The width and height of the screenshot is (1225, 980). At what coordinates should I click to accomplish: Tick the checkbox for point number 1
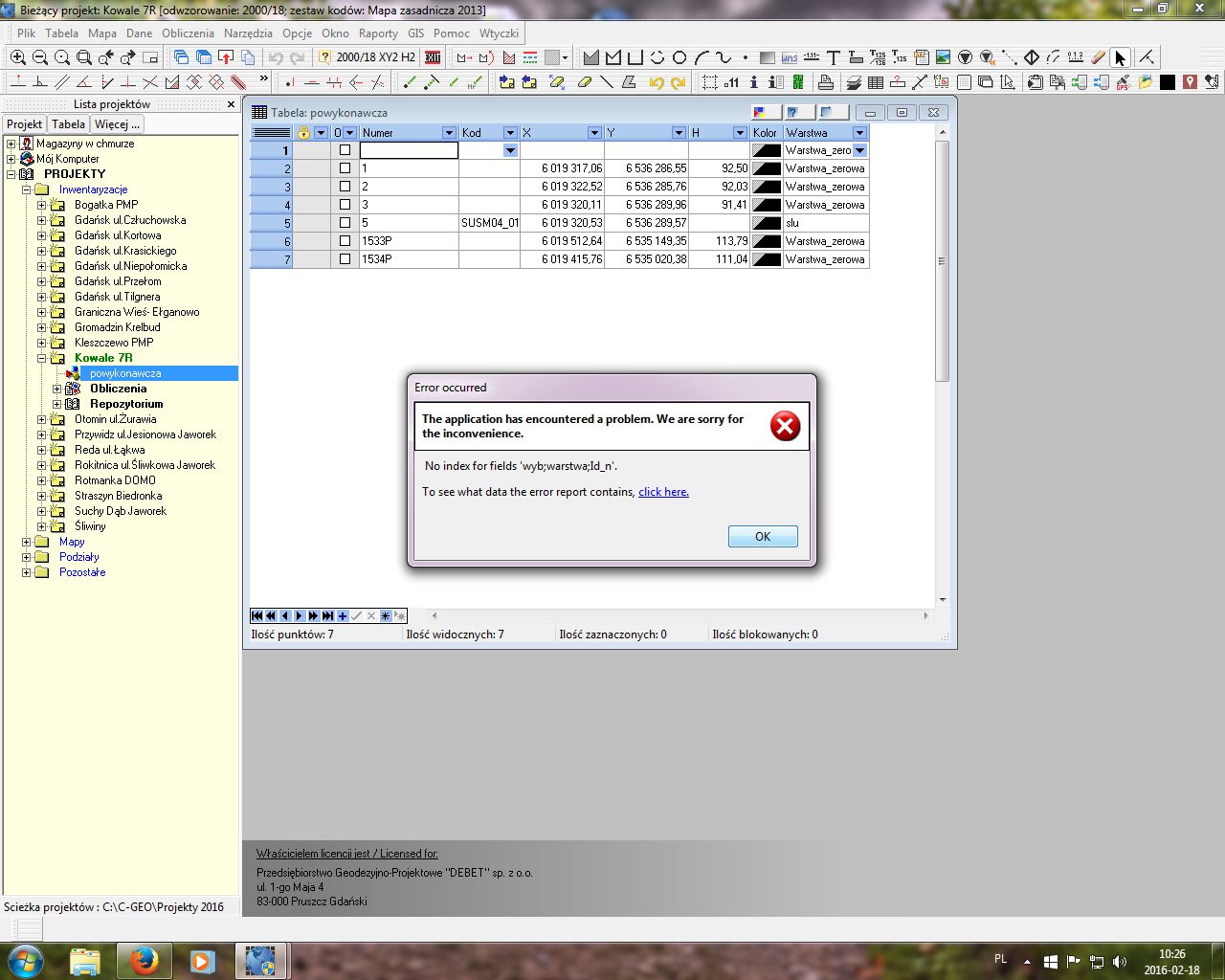[345, 168]
